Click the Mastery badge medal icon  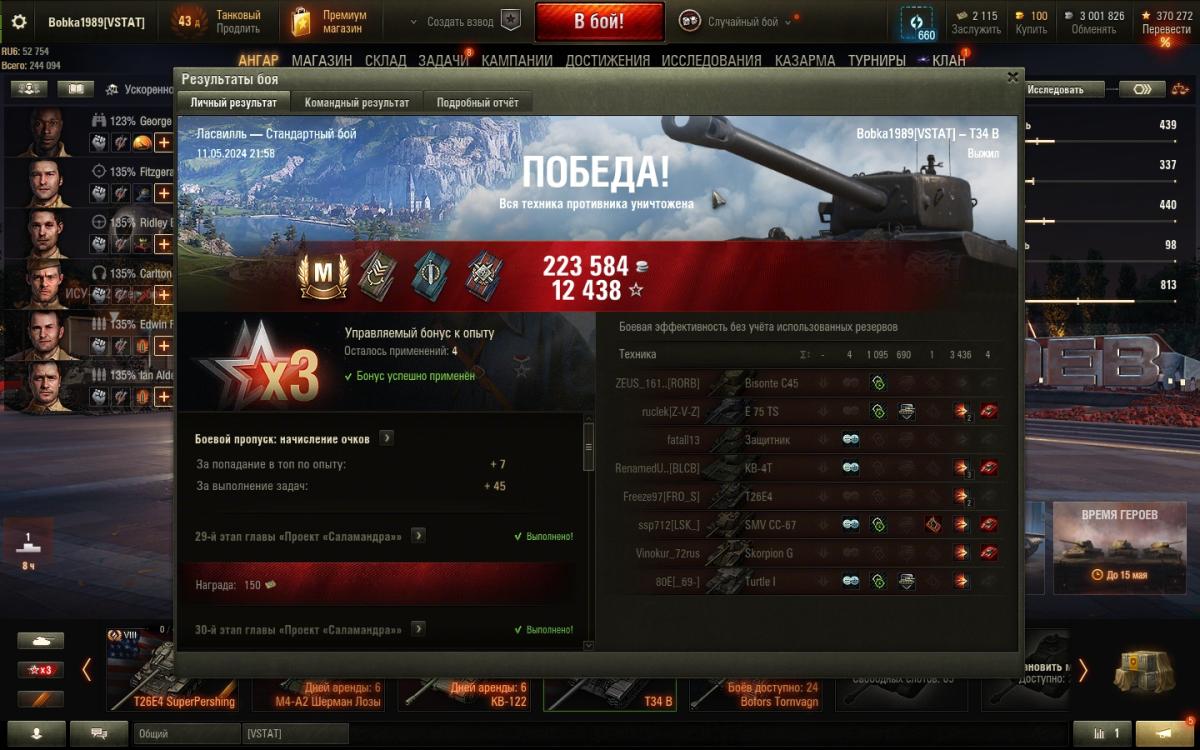[322, 274]
